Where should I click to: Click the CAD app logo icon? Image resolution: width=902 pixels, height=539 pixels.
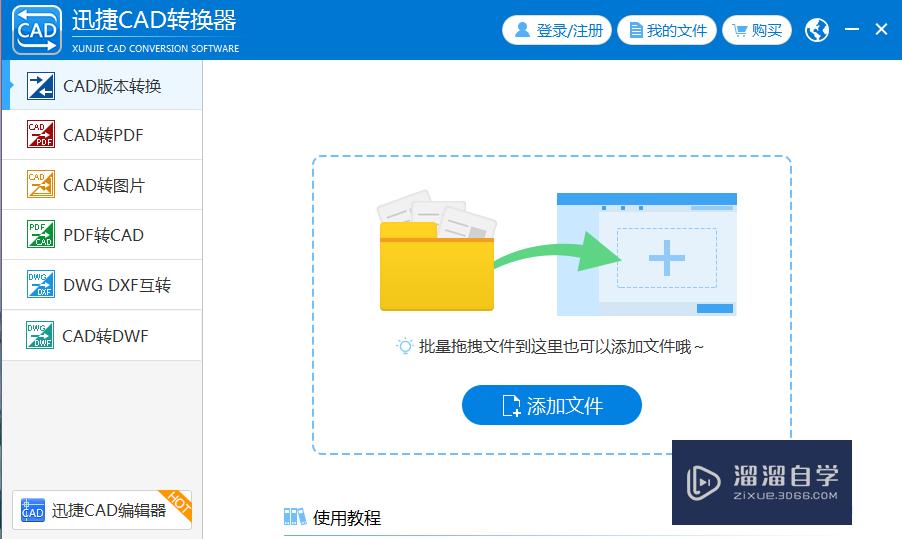[37, 30]
